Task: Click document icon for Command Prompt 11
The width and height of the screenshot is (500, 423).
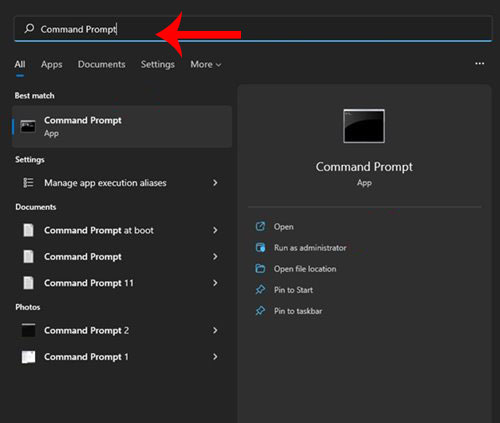Action: [28, 283]
